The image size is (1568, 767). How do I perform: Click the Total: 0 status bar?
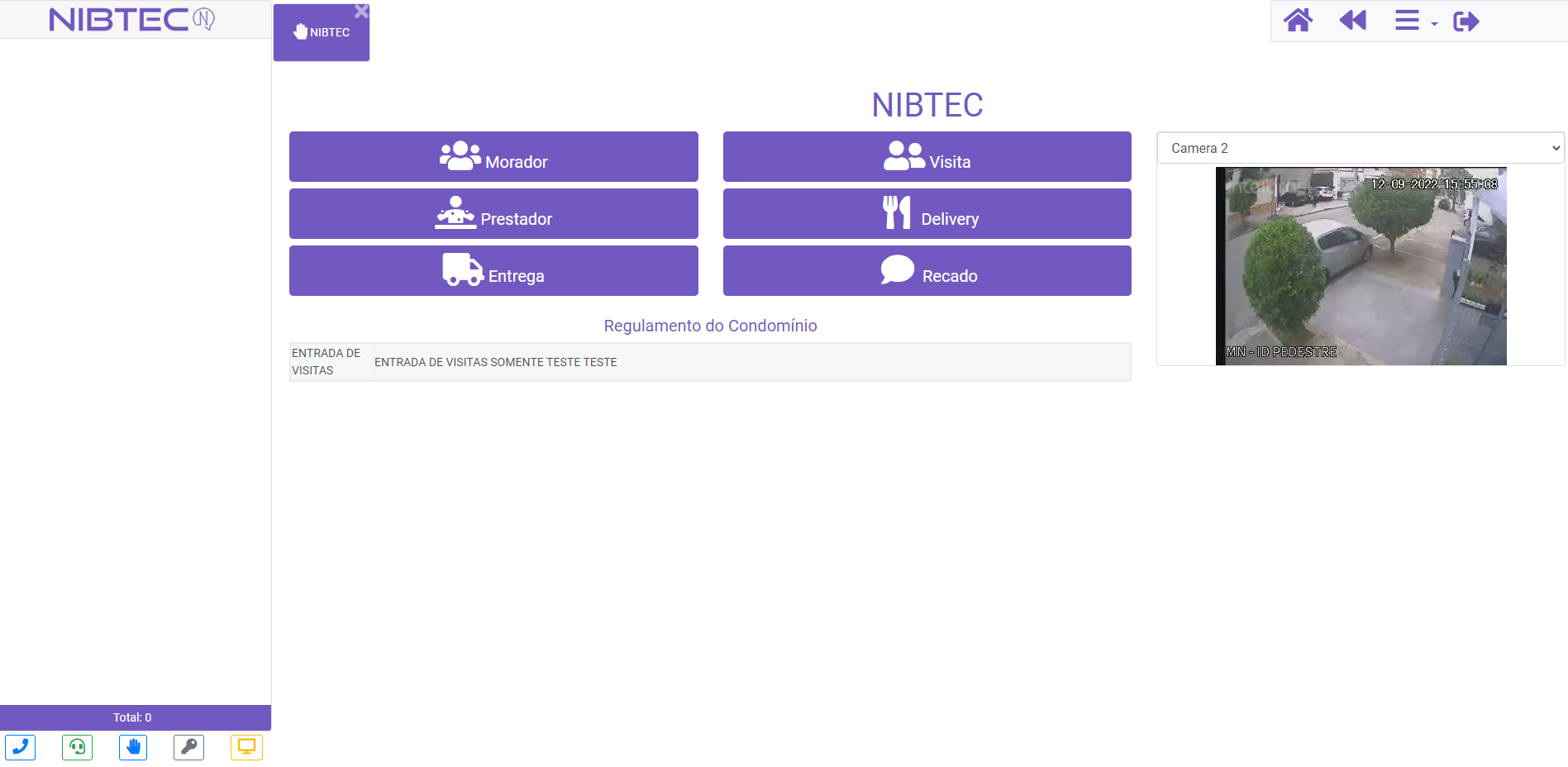(x=136, y=717)
